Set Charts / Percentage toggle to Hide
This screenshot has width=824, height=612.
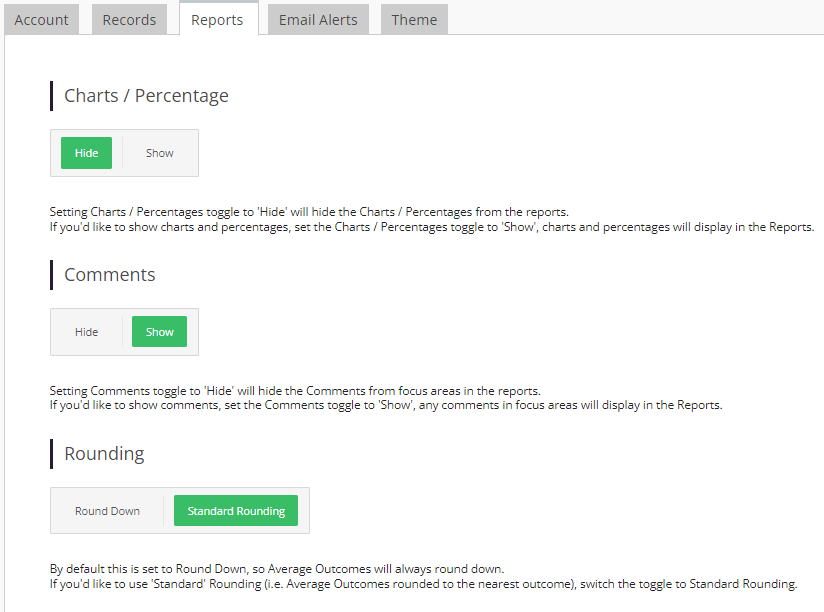pyautogui.click(x=86, y=153)
